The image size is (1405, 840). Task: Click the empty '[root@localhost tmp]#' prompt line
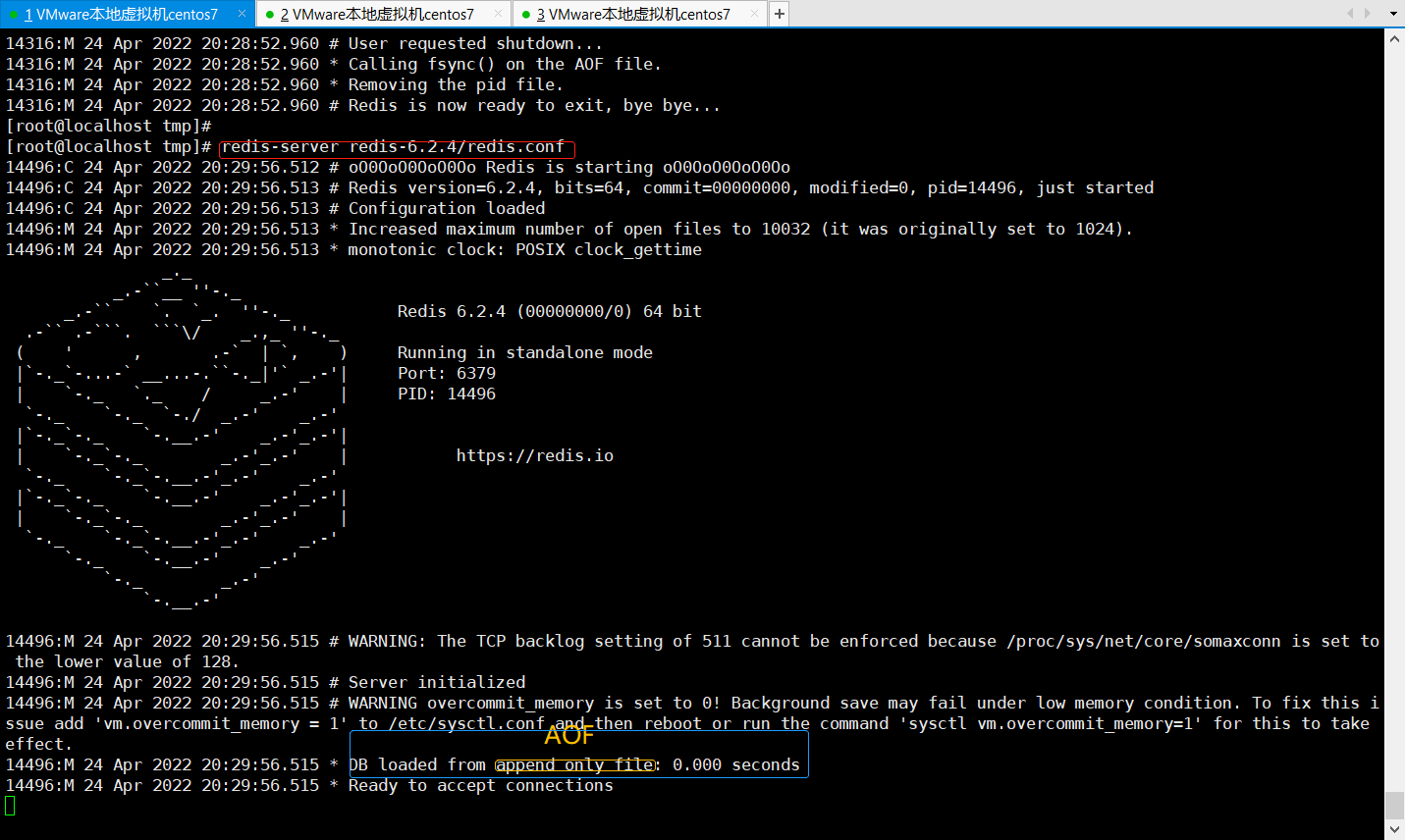pos(108,126)
